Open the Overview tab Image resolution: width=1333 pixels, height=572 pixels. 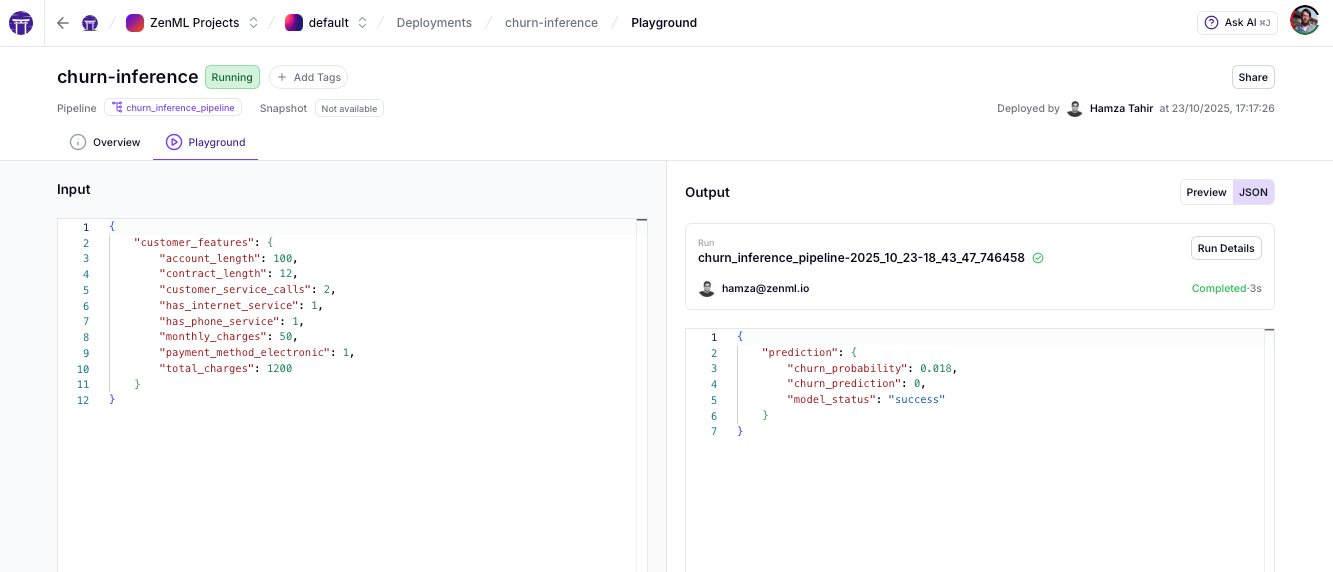click(x=106, y=142)
